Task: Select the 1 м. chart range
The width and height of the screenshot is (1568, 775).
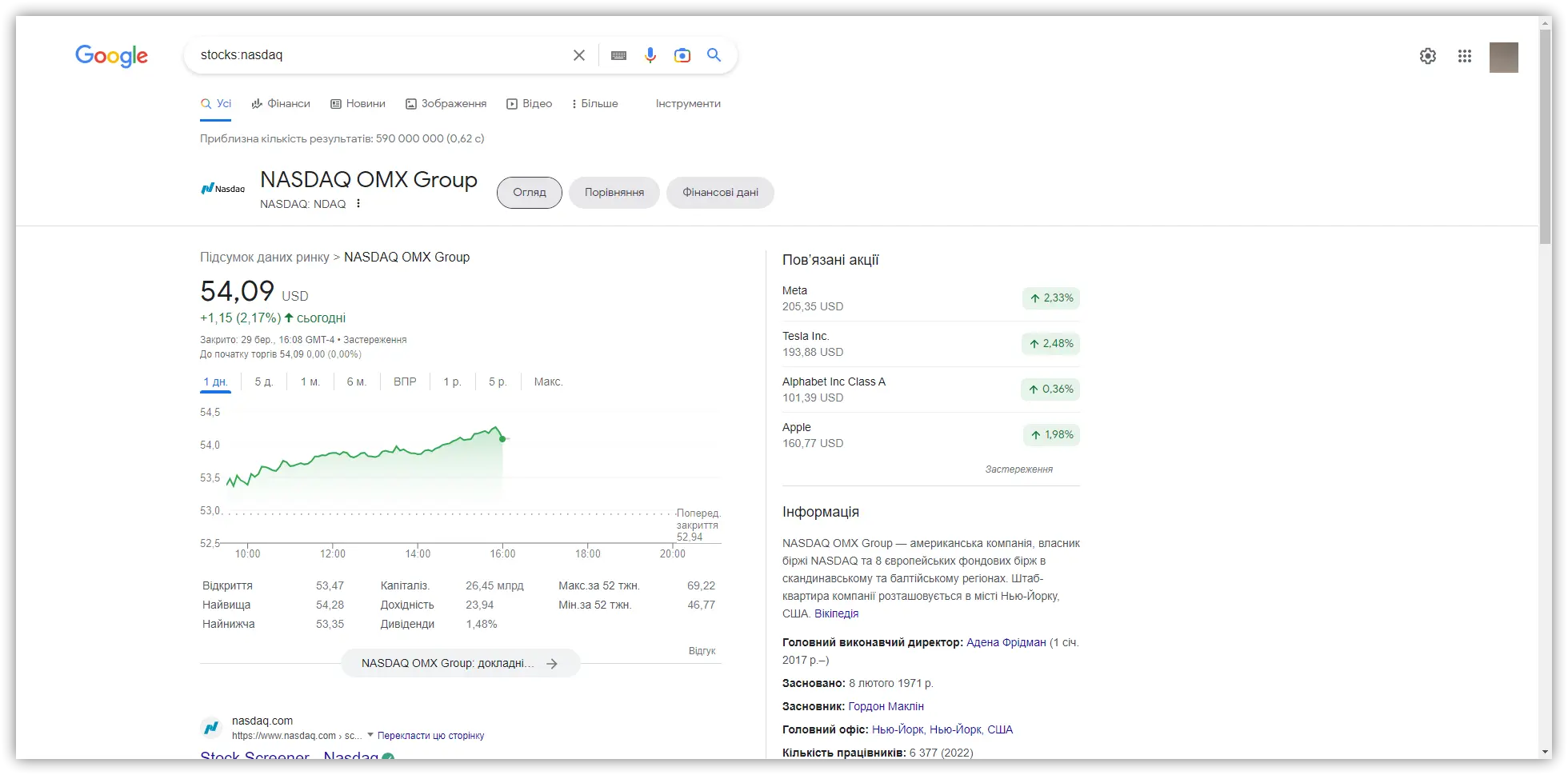Action: tap(310, 382)
